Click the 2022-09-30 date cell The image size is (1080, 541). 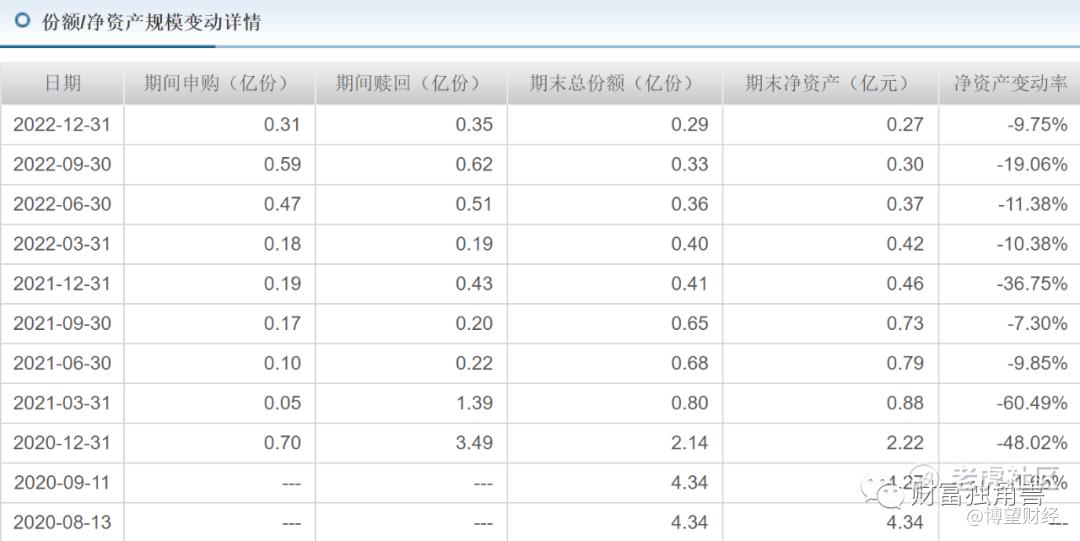coord(62,165)
